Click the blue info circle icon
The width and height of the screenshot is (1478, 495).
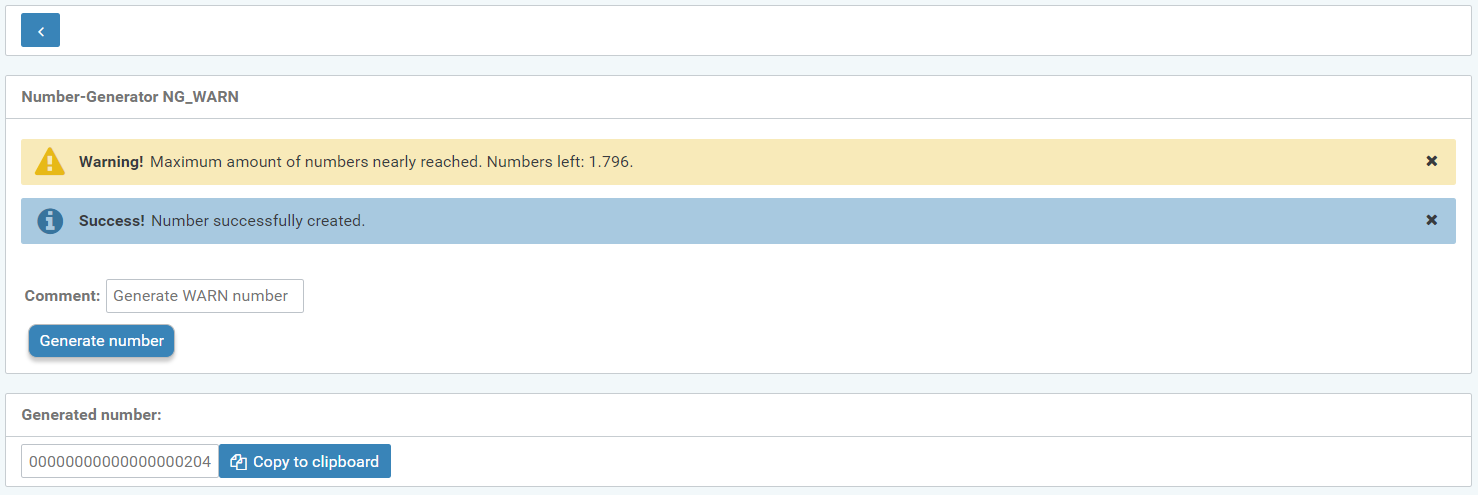click(49, 221)
